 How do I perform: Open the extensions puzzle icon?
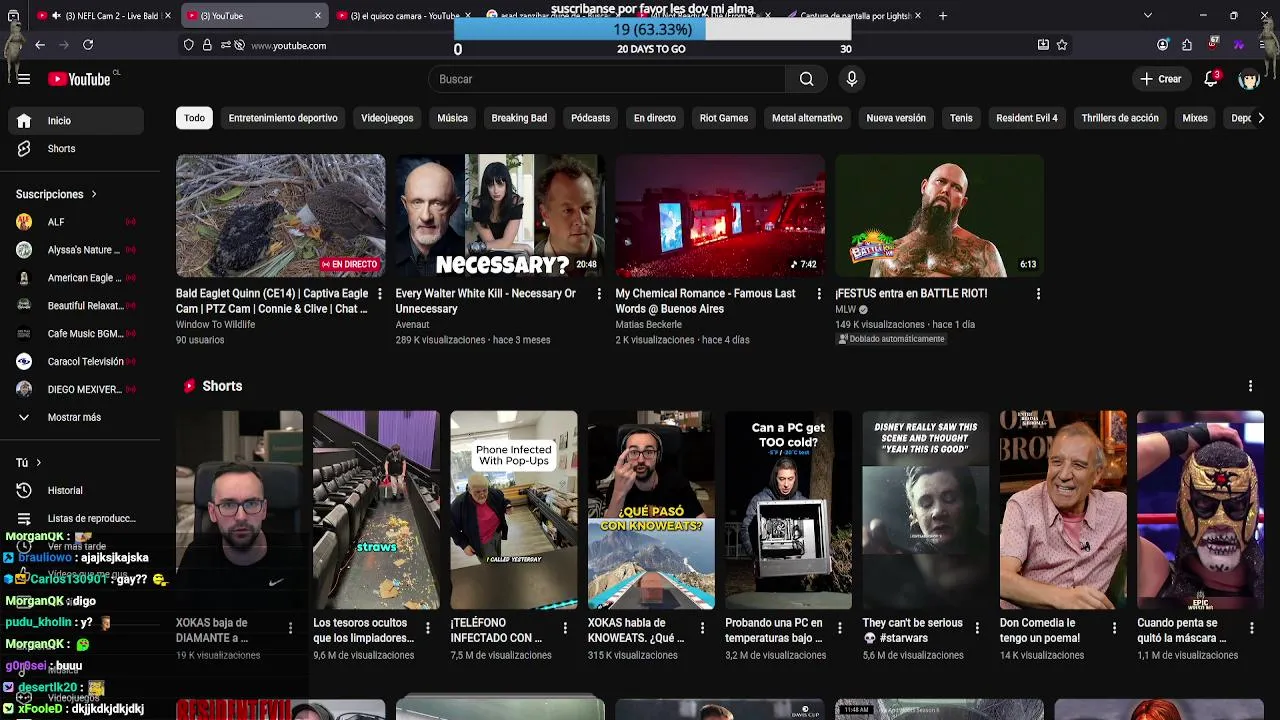tap(1187, 45)
